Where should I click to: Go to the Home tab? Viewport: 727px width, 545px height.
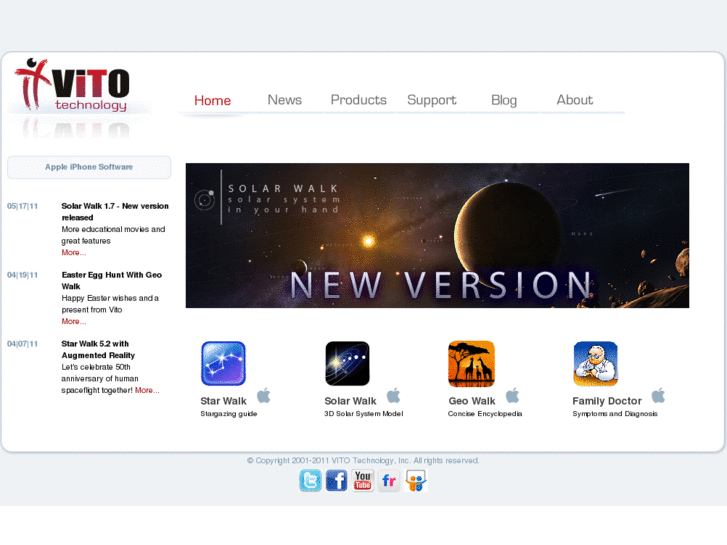point(212,100)
